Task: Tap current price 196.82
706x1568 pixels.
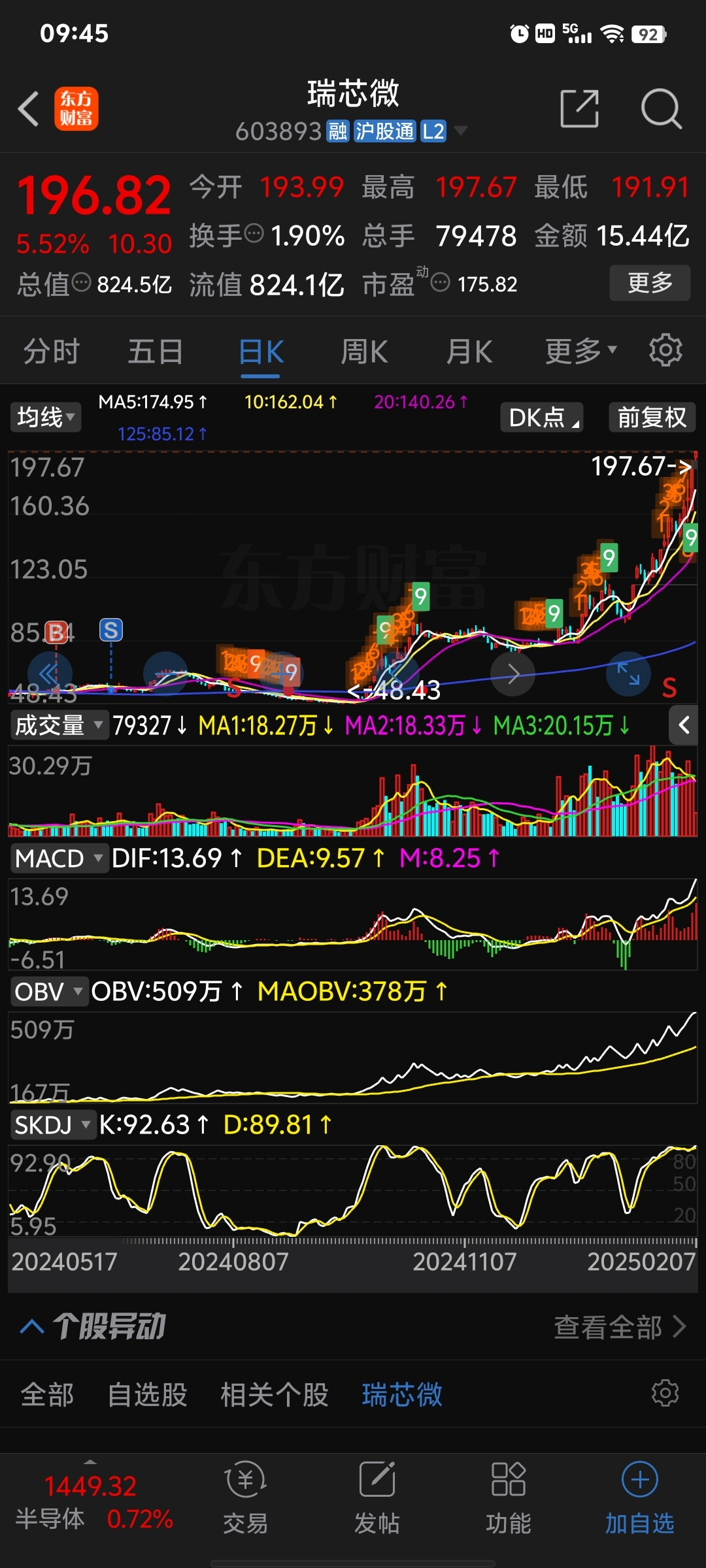Action: [x=94, y=195]
